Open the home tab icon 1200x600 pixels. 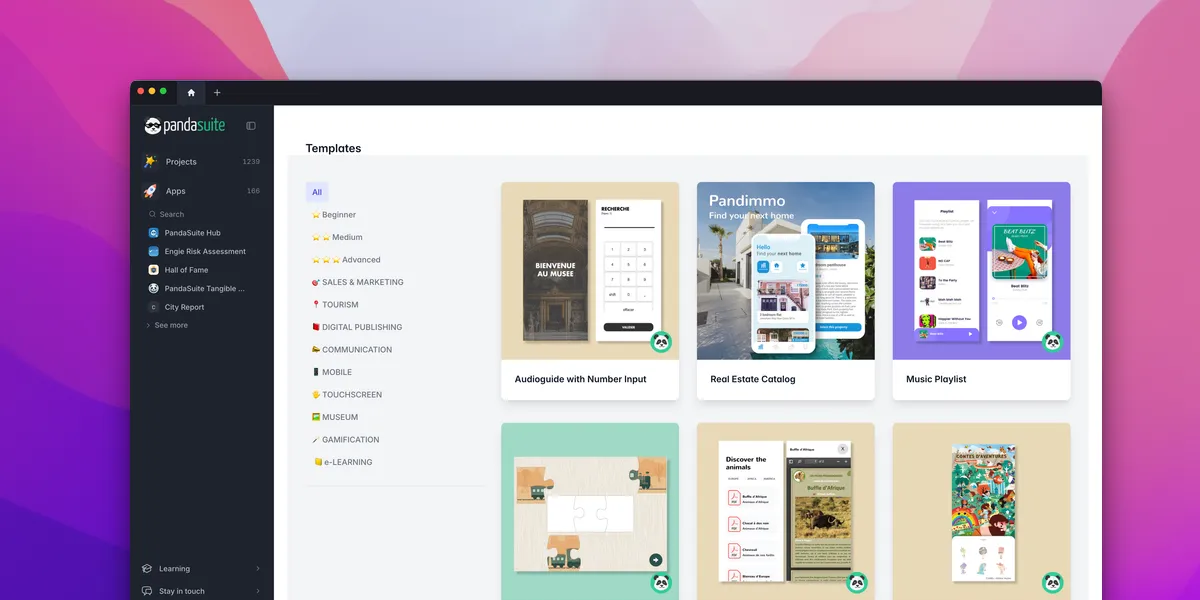(x=191, y=93)
